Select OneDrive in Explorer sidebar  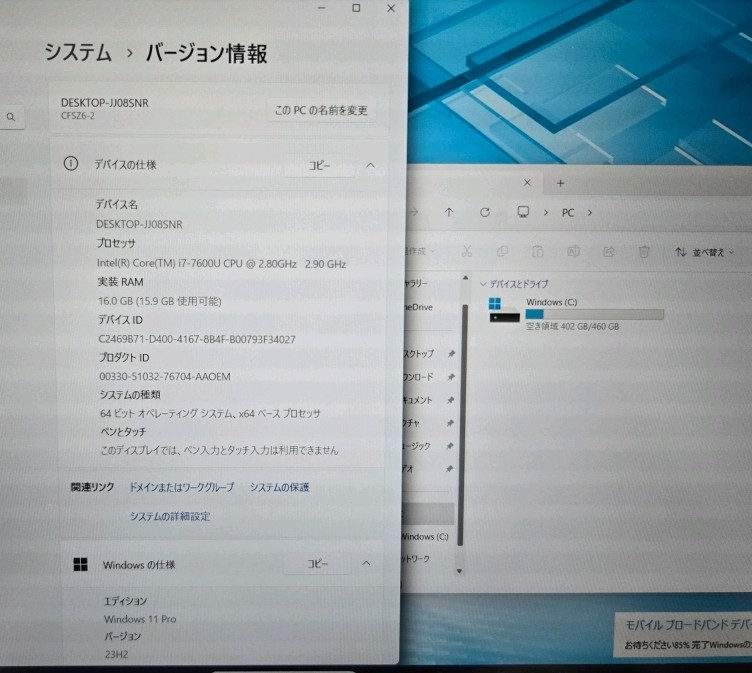click(x=418, y=307)
